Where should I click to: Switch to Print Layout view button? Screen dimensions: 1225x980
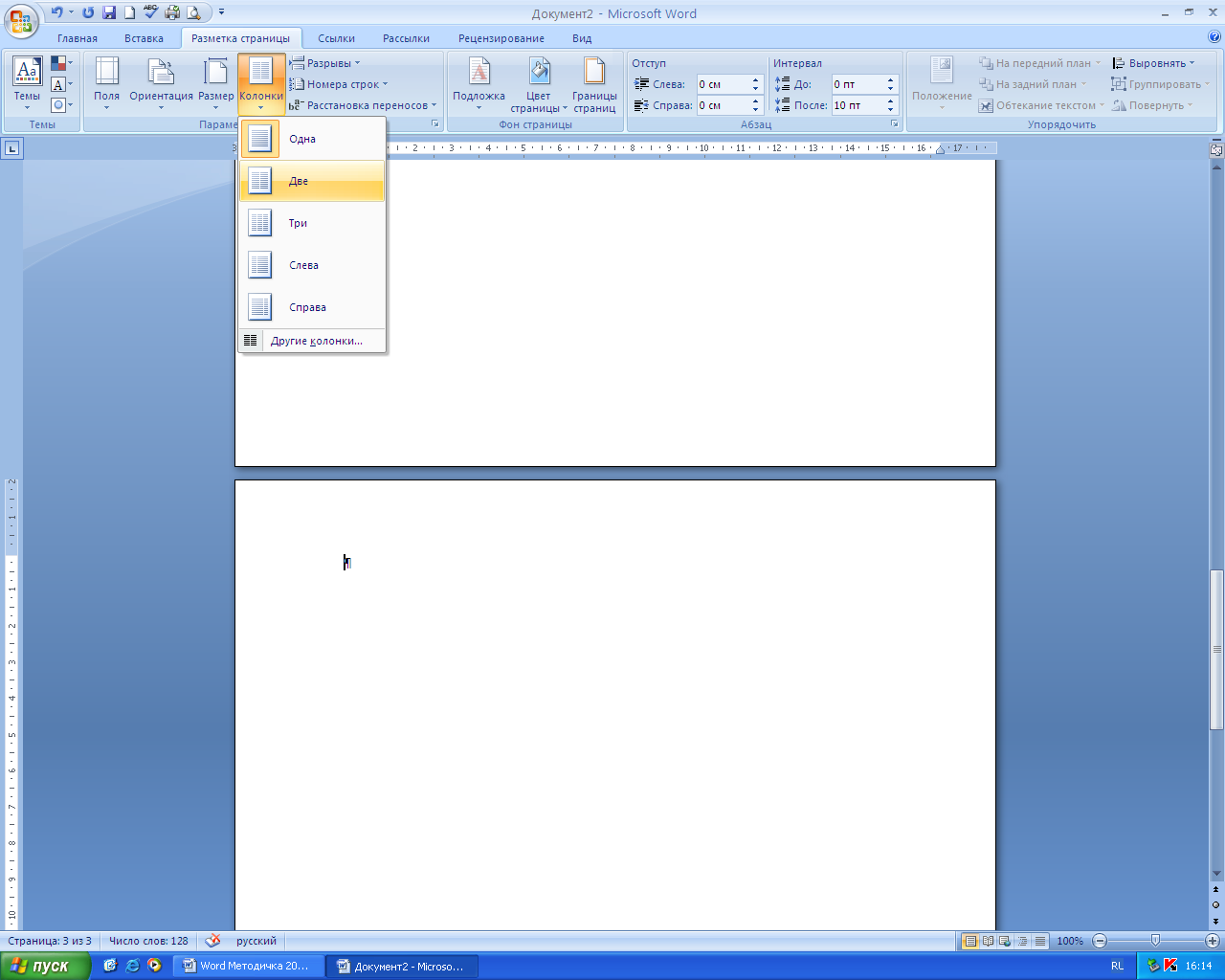(x=970, y=941)
